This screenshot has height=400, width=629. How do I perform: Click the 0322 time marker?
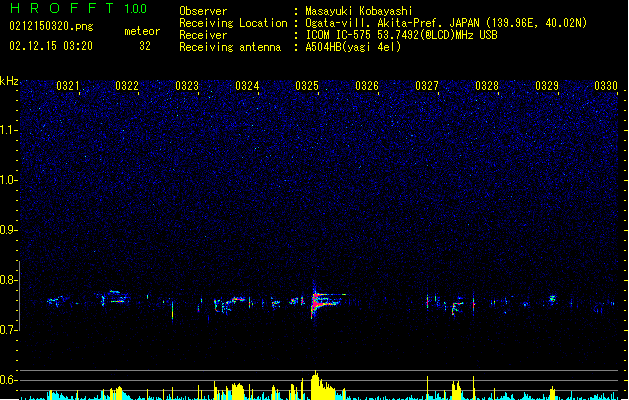[x=127, y=86]
